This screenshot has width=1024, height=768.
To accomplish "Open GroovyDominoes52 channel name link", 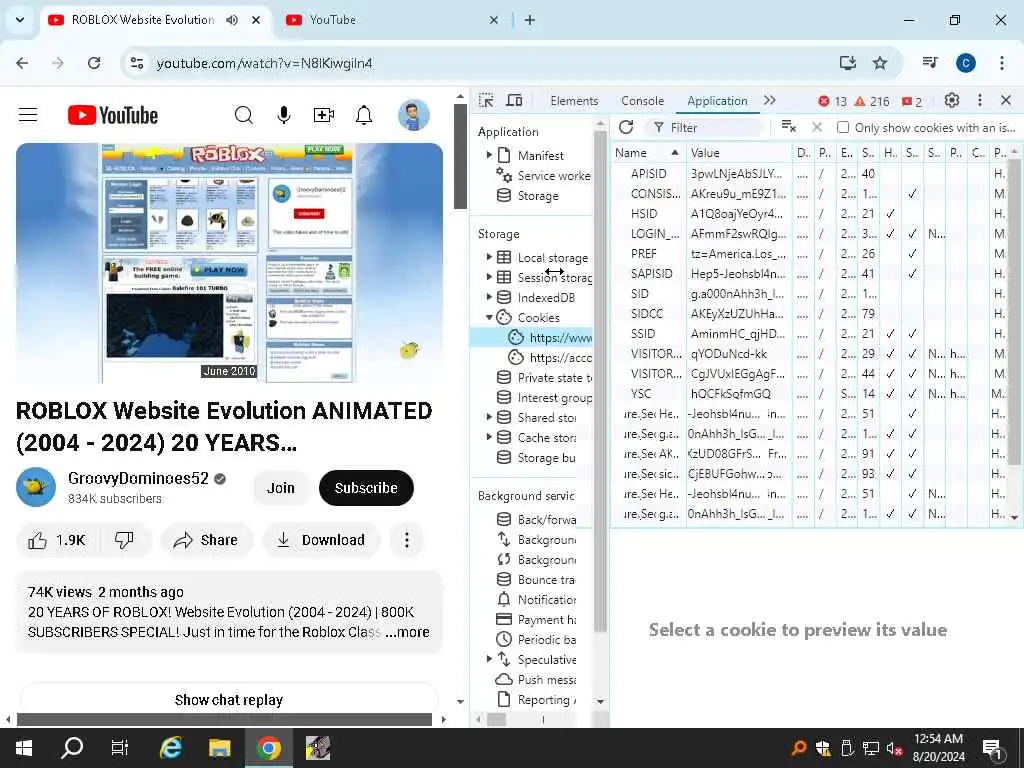I will coord(138,479).
